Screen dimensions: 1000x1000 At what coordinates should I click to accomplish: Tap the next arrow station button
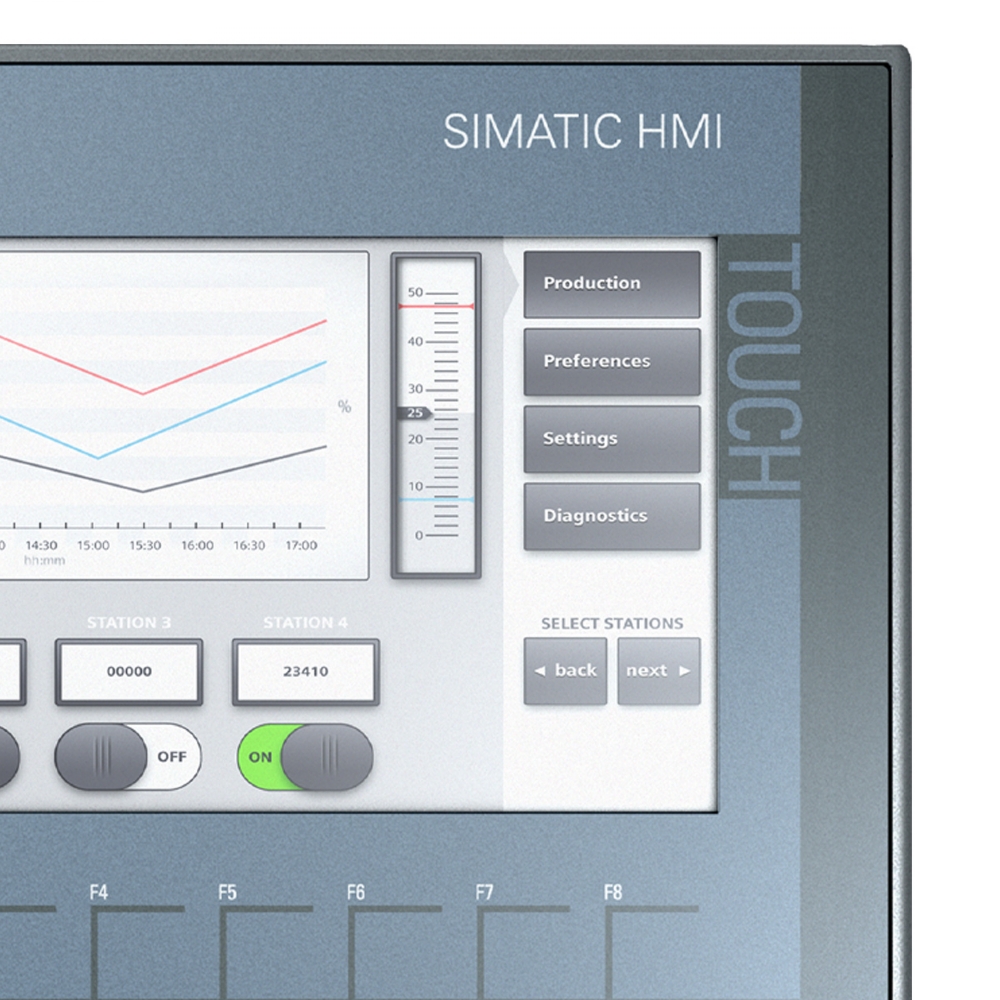click(x=658, y=671)
